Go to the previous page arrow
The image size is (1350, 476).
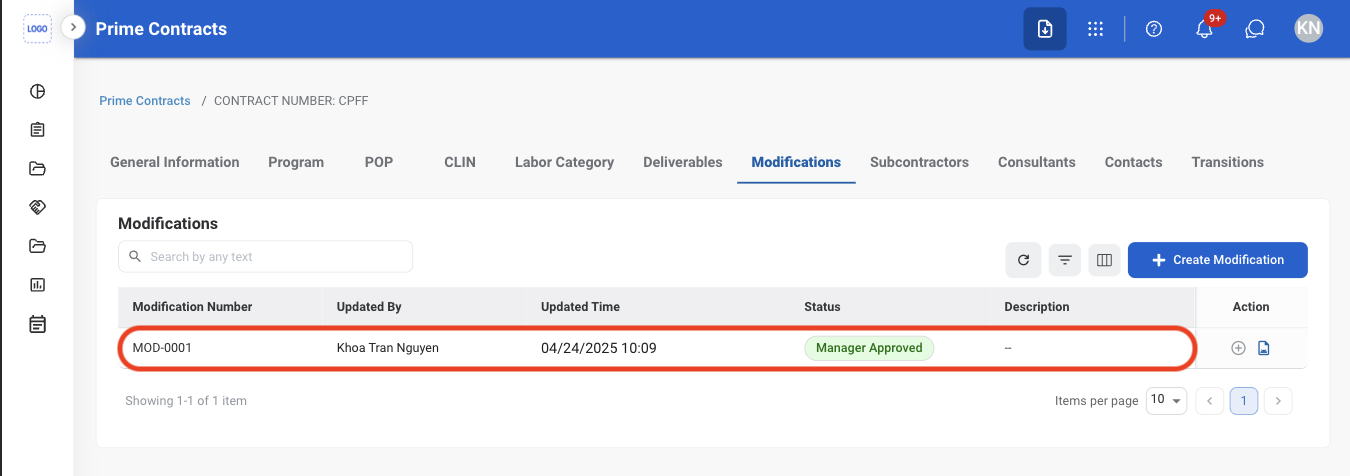click(1210, 401)
